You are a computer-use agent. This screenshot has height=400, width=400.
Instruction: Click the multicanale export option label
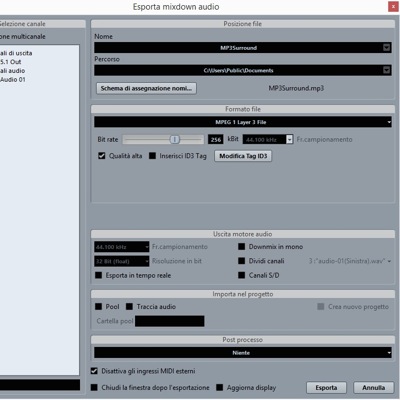(x=23, y=37)
